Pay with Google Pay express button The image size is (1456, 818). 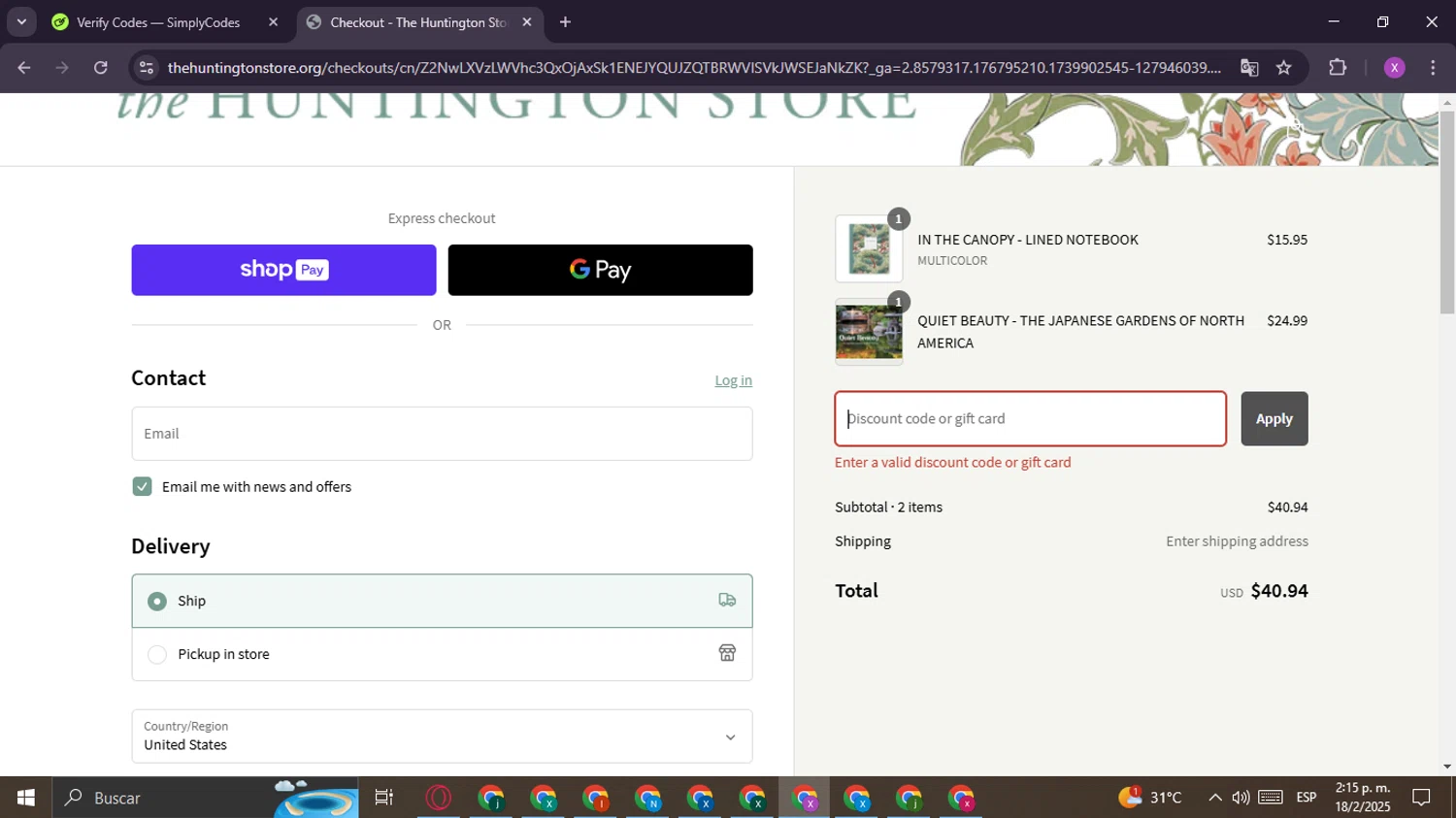600,270
